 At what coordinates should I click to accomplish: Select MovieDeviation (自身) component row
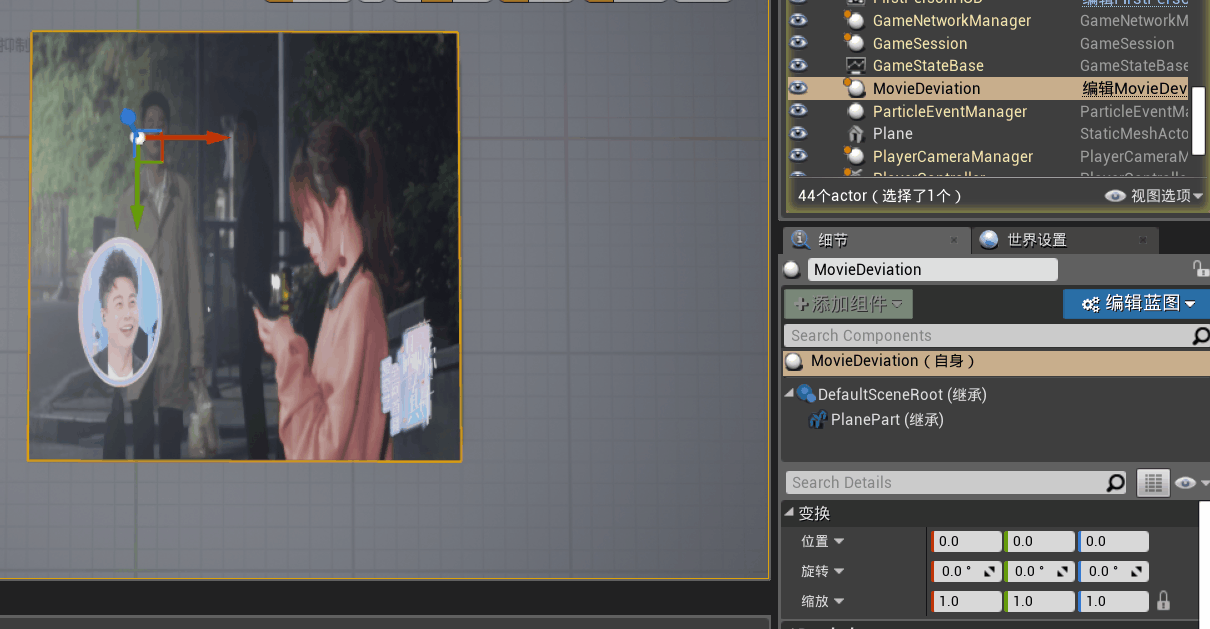pos(996,361)
